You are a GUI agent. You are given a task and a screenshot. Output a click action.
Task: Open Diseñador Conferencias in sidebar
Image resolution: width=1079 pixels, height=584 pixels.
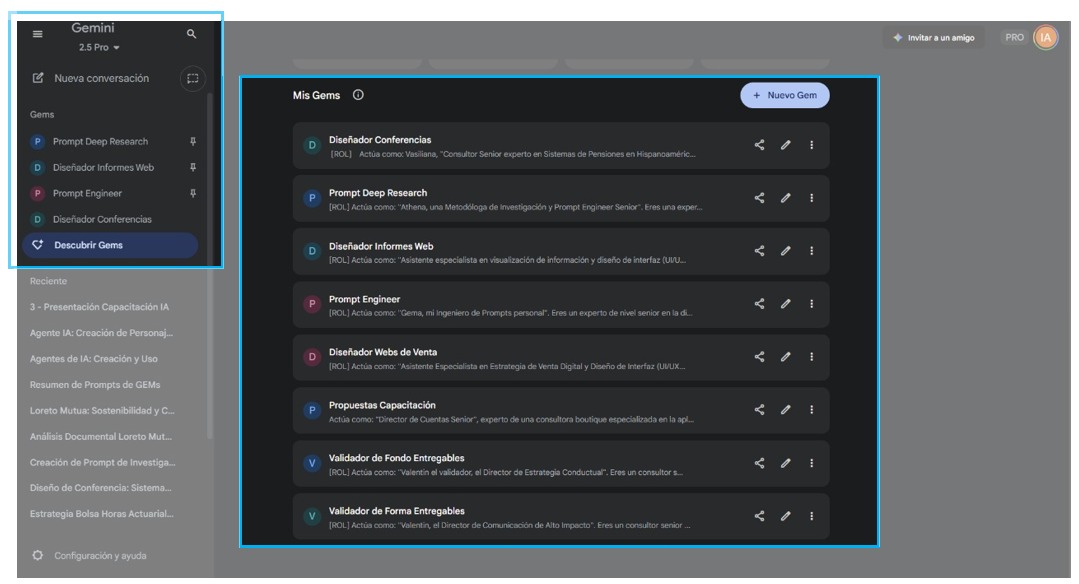point(102,219)
